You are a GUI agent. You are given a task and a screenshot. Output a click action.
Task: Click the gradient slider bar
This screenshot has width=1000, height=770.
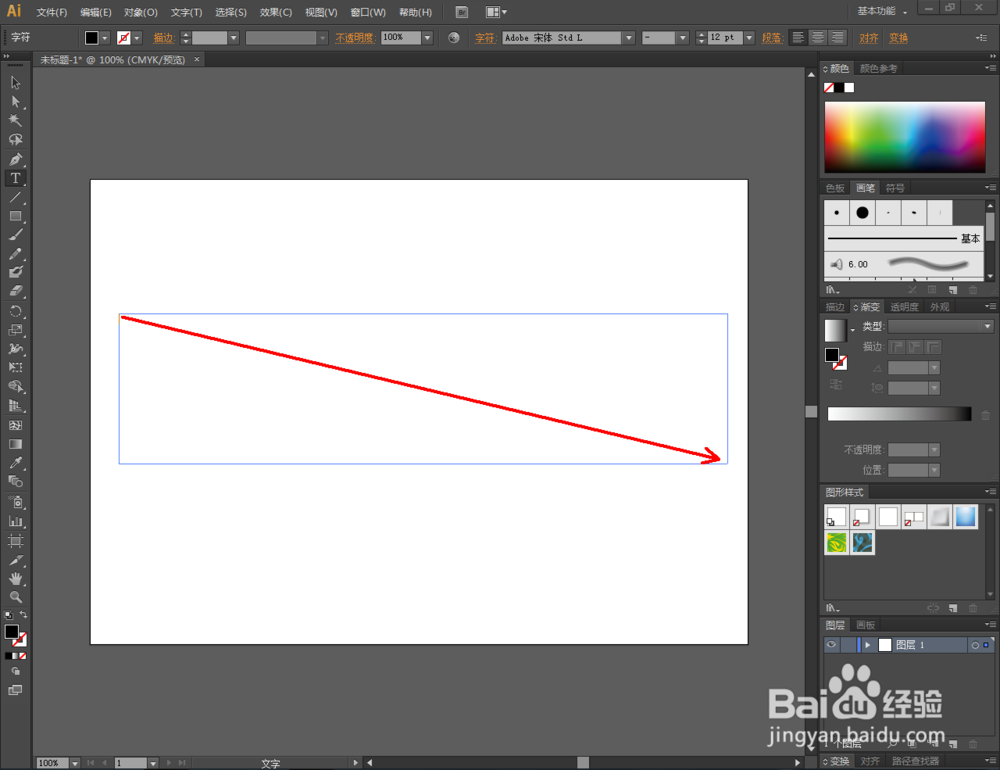click(899, 414)
